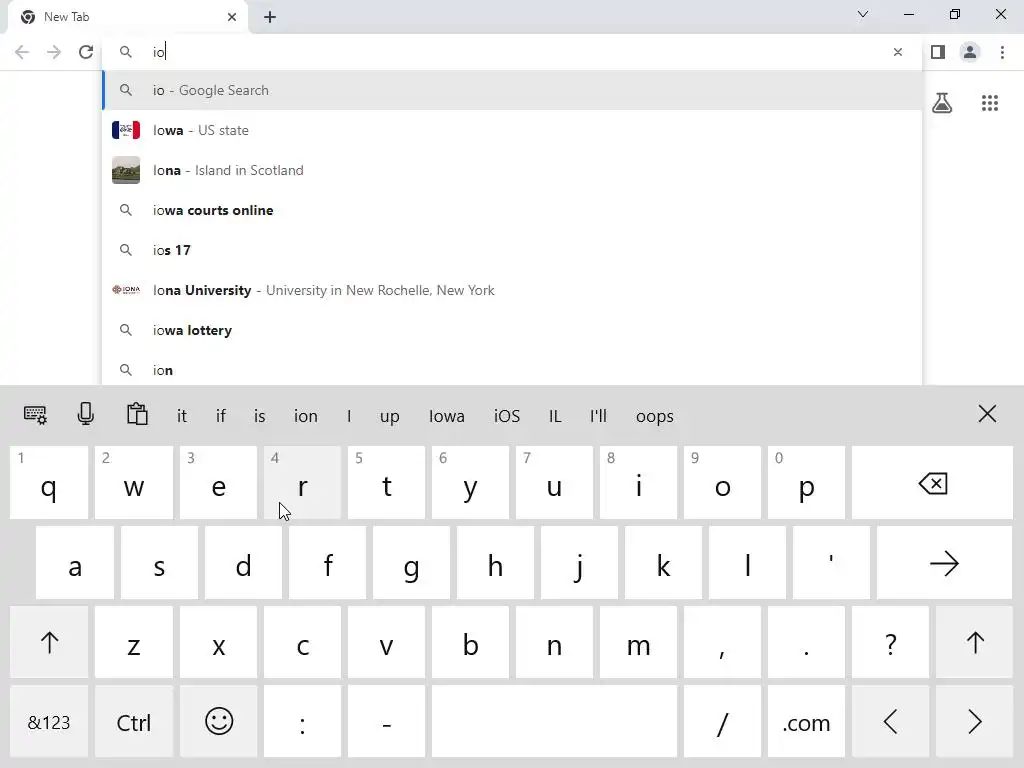The image size is (1024, 768).
Task: Switch to the &123 symbols layout
Action: pos(49,722)
